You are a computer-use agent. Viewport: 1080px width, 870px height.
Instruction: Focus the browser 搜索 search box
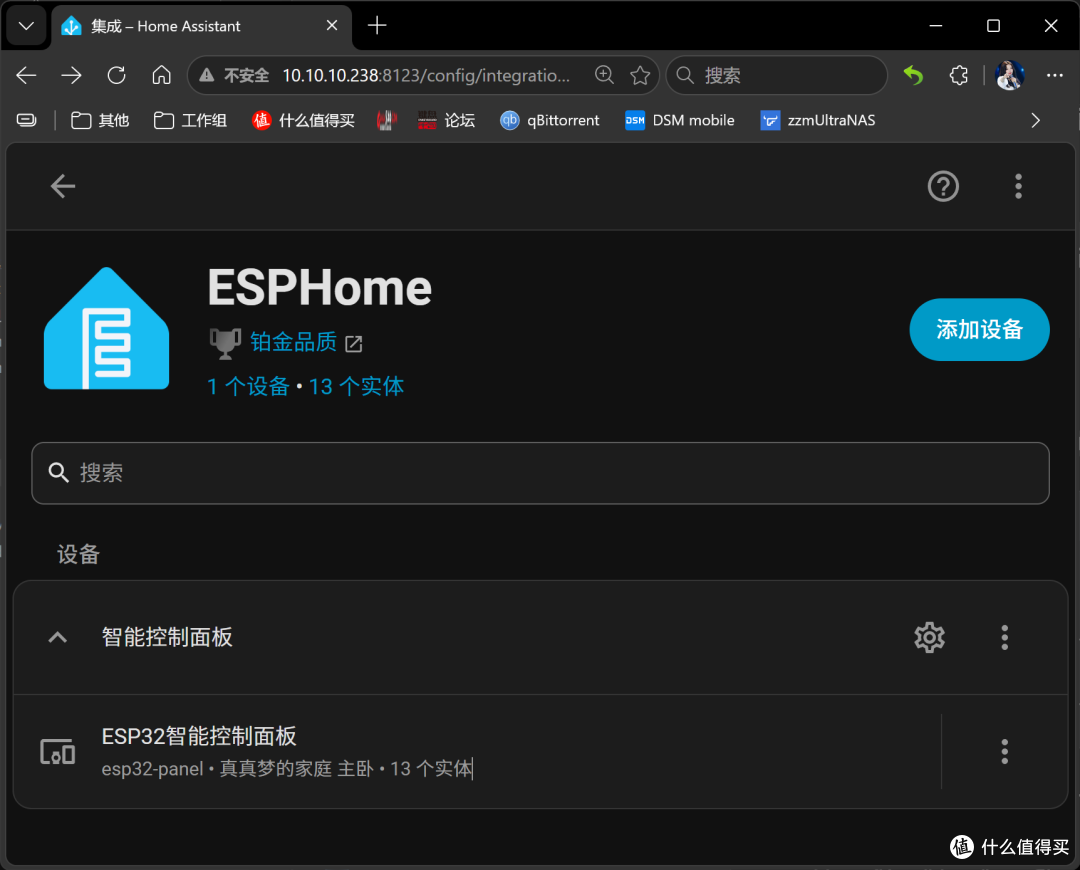777,75
